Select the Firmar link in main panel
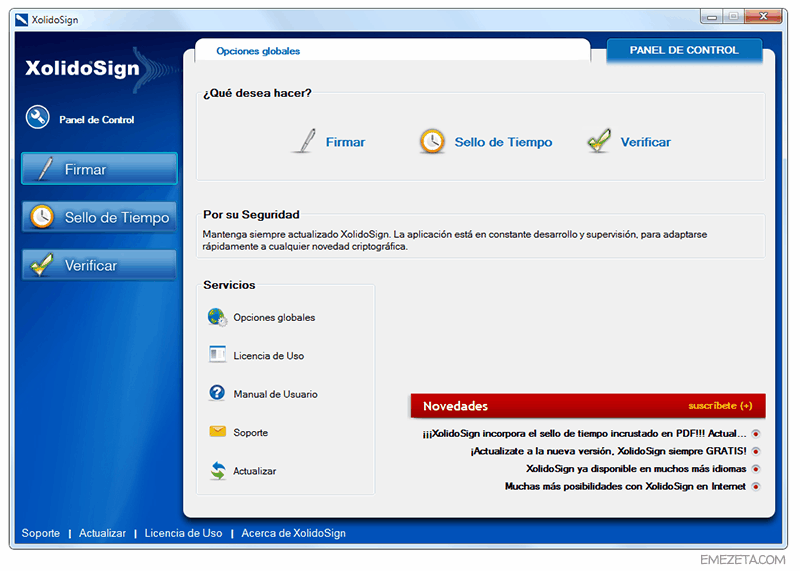 coord(345,142)
